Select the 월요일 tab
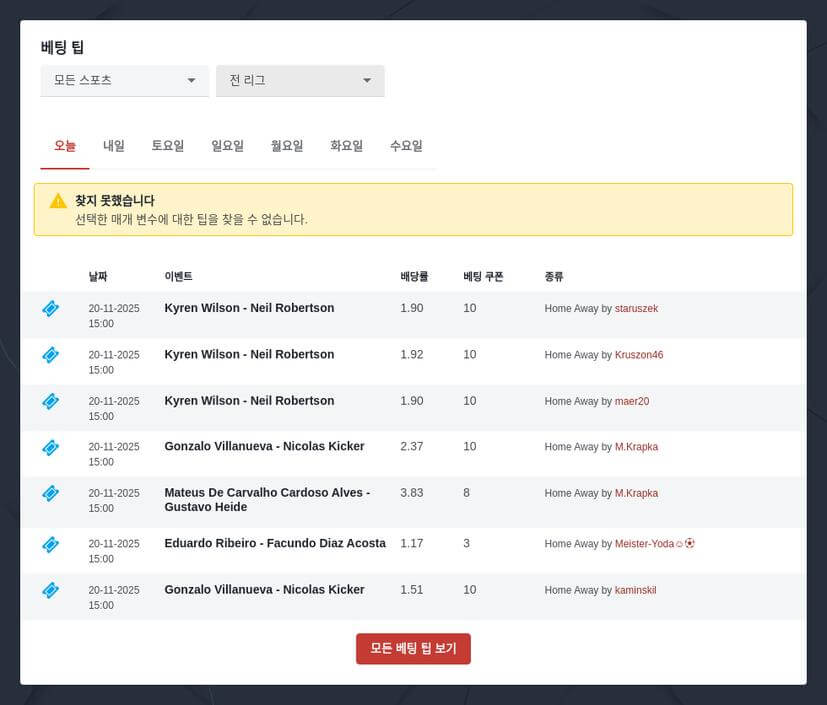 tap(287, 146)
